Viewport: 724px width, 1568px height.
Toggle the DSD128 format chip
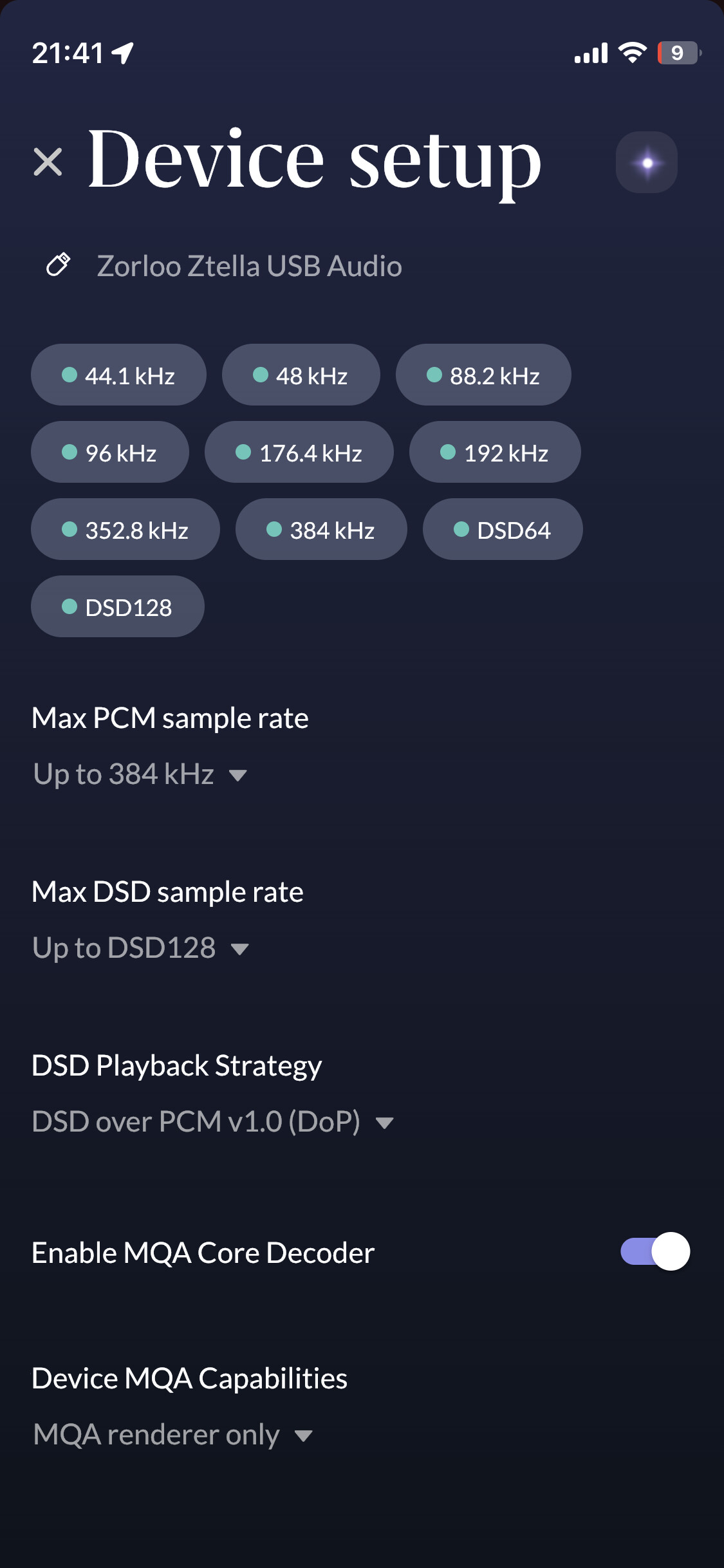tap(118, 606)
